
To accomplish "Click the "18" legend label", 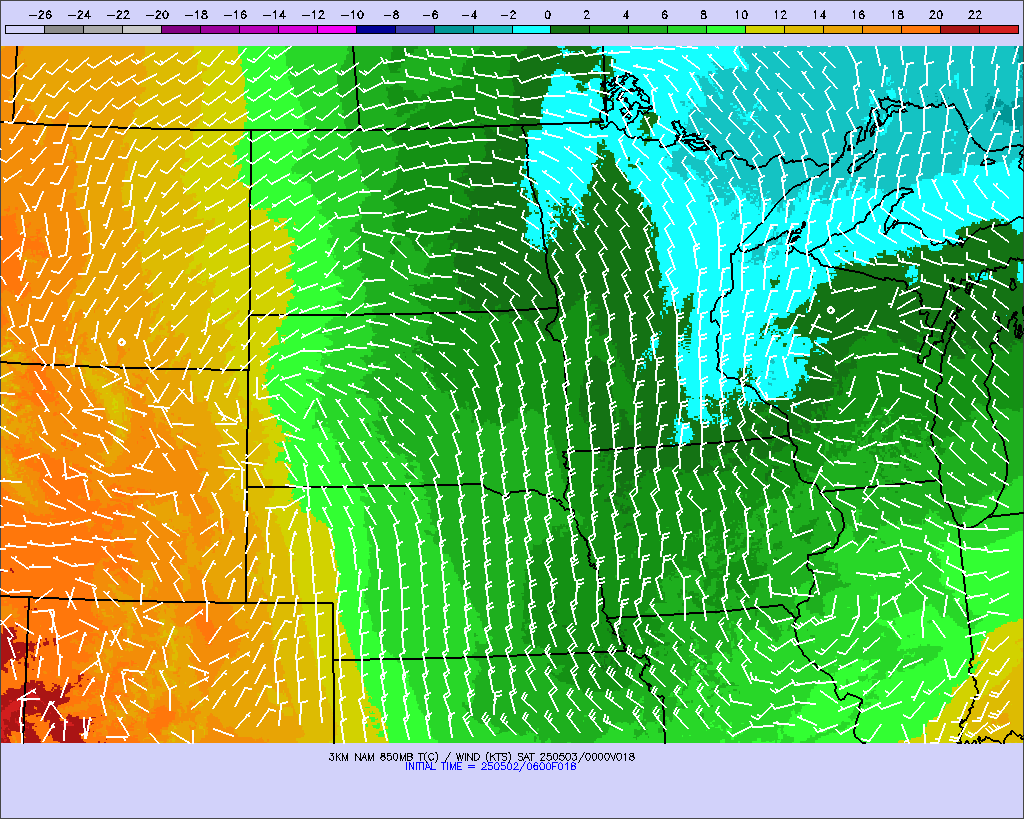I will (x=897, y=14).
